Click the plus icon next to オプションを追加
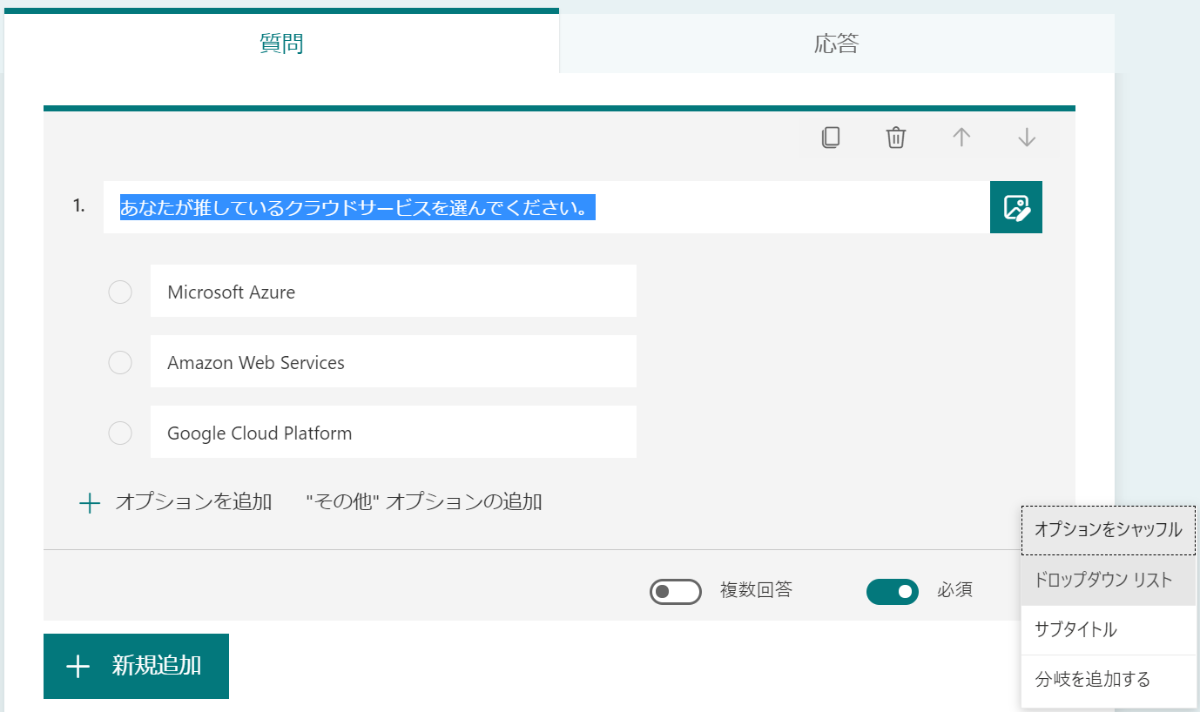Viewport: 1200px width, 712px height. tap(90, 502)
